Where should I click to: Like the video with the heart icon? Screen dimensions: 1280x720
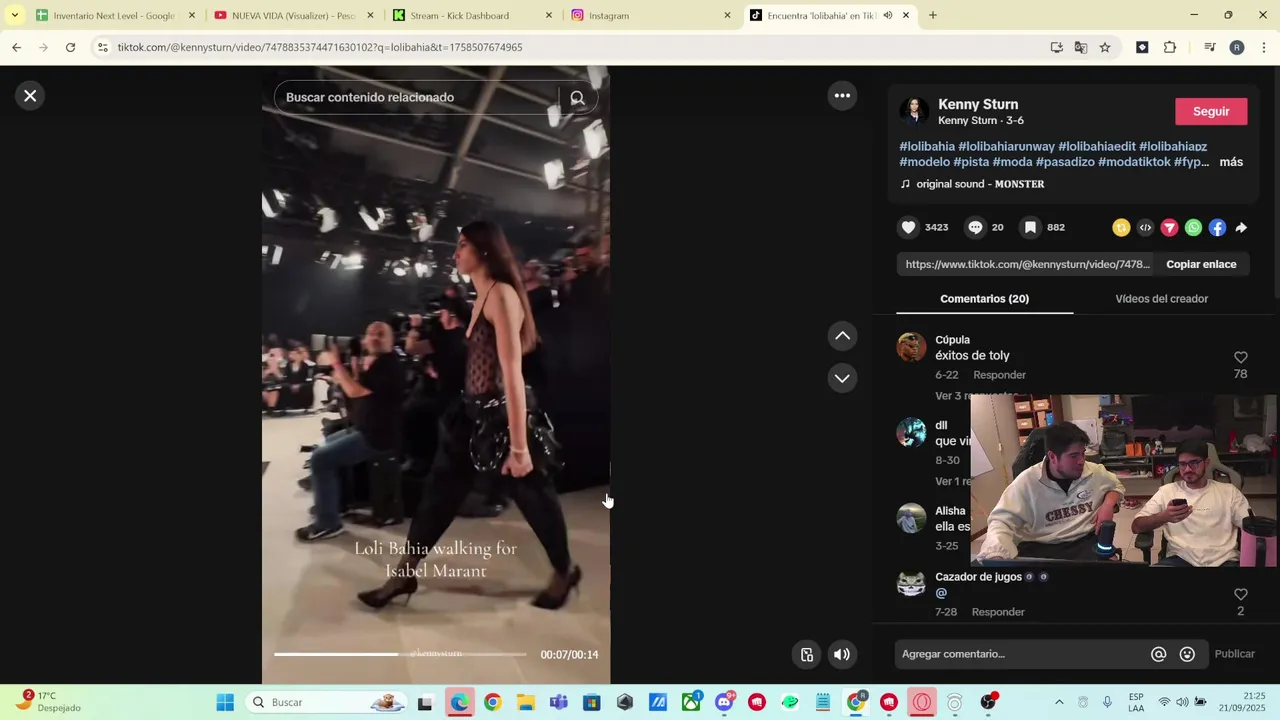(x=908, y=228)
